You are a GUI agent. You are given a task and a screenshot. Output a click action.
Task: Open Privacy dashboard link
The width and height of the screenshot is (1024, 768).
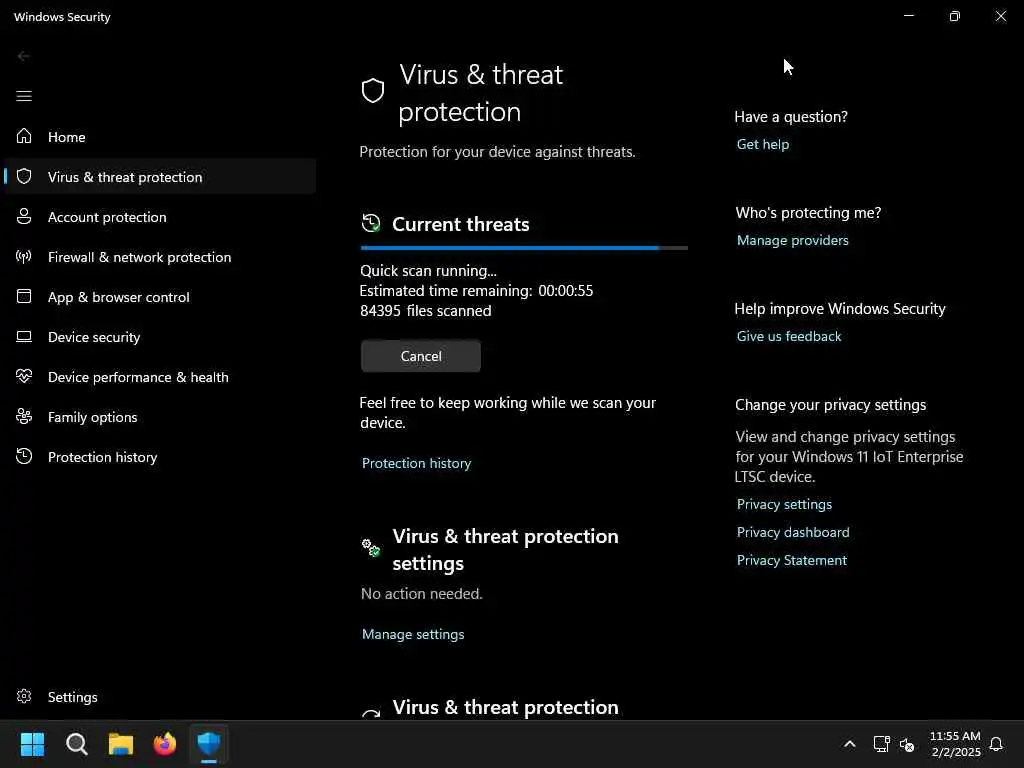tap(793, 532)
